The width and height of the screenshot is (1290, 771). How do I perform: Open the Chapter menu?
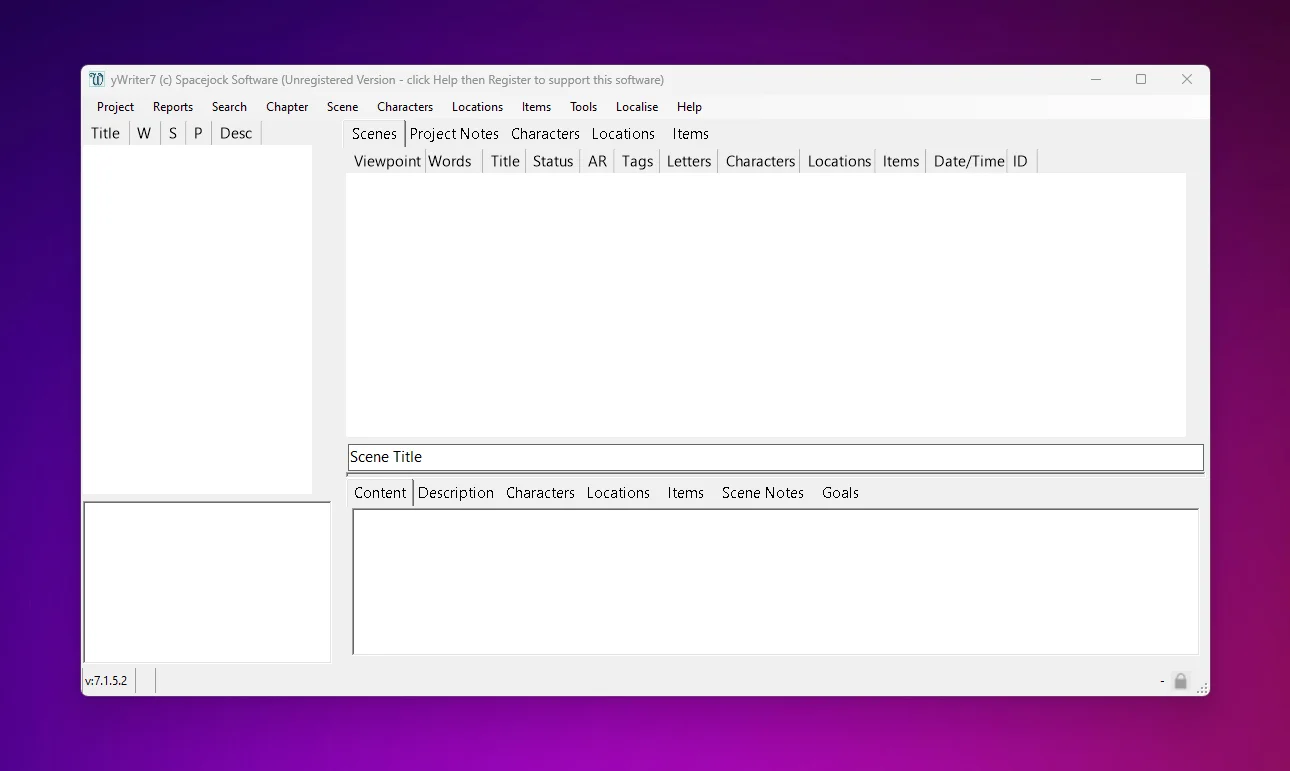point(287,107)
